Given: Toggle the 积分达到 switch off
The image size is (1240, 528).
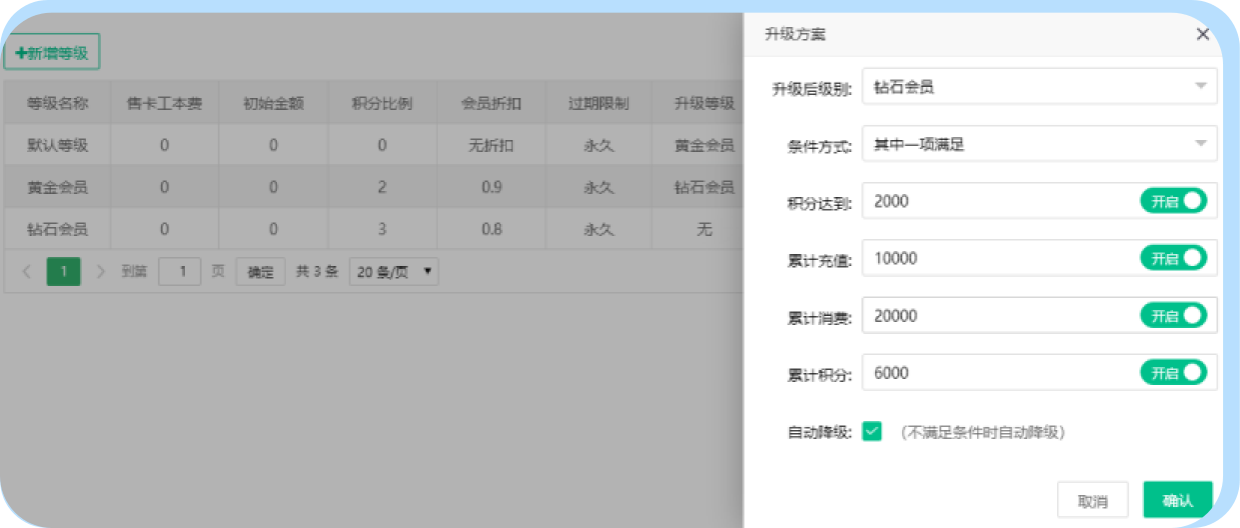Looking at the screenshot, I should tap(1173, 201).
